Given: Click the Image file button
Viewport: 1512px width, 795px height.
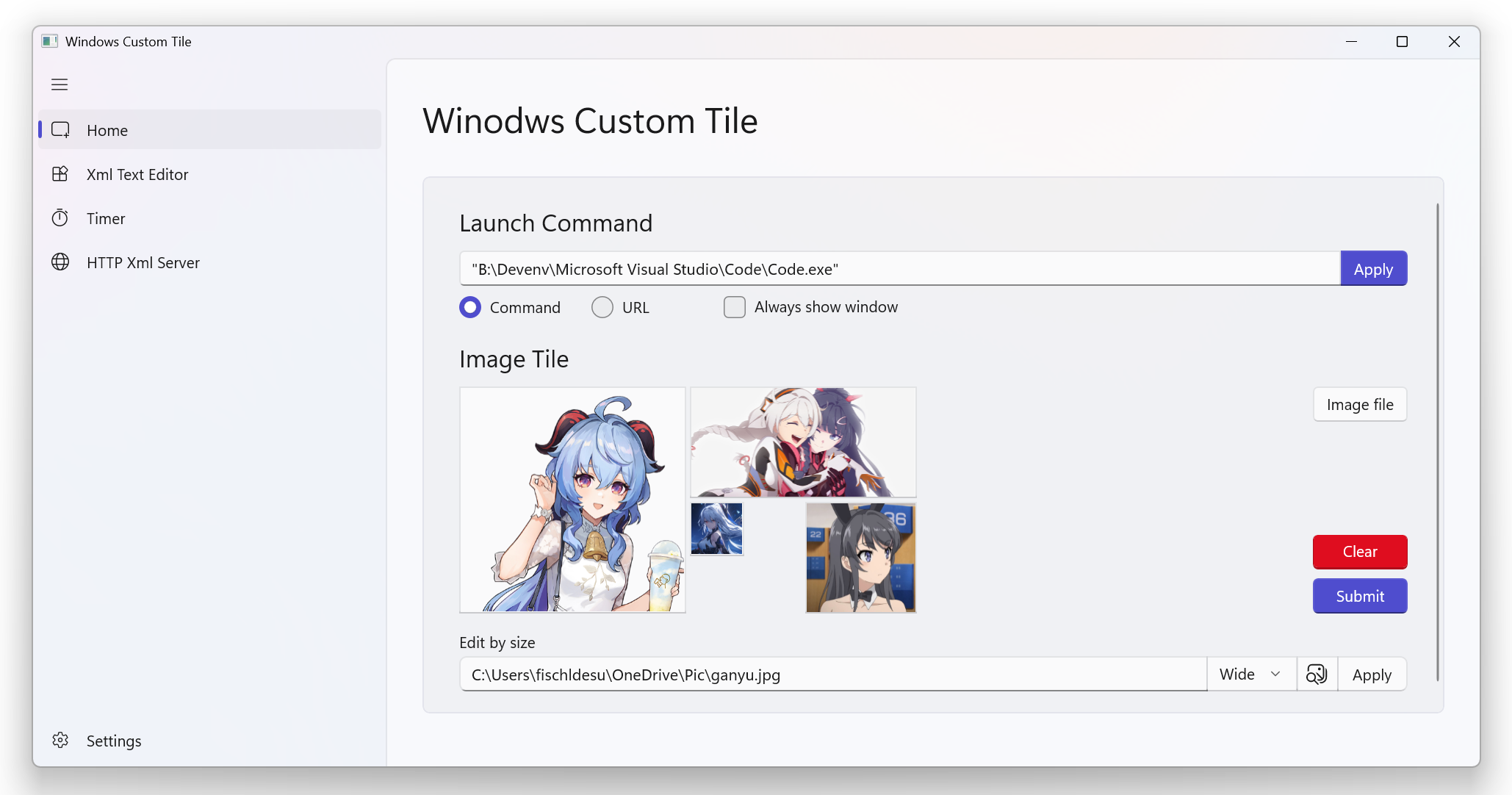Looking at the screenshot, I should (x=1360, y=404).
